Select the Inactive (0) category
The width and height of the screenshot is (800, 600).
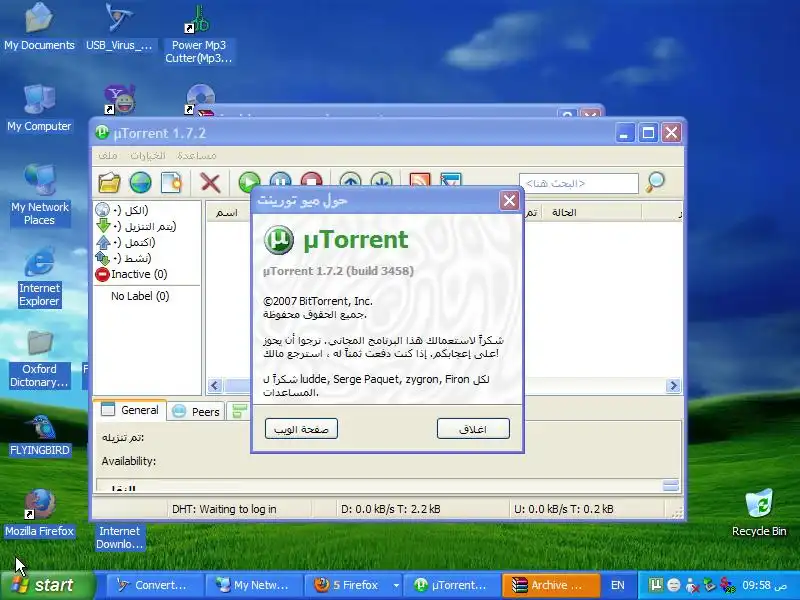click(131, 274)
